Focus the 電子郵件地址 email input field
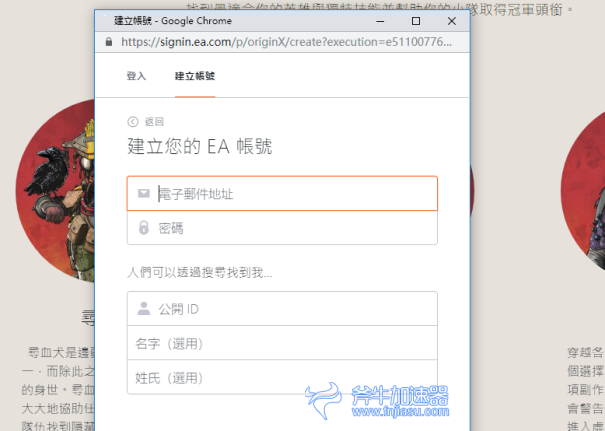The height and width of the screenshot is (431, 605). (x=282, y=194)
